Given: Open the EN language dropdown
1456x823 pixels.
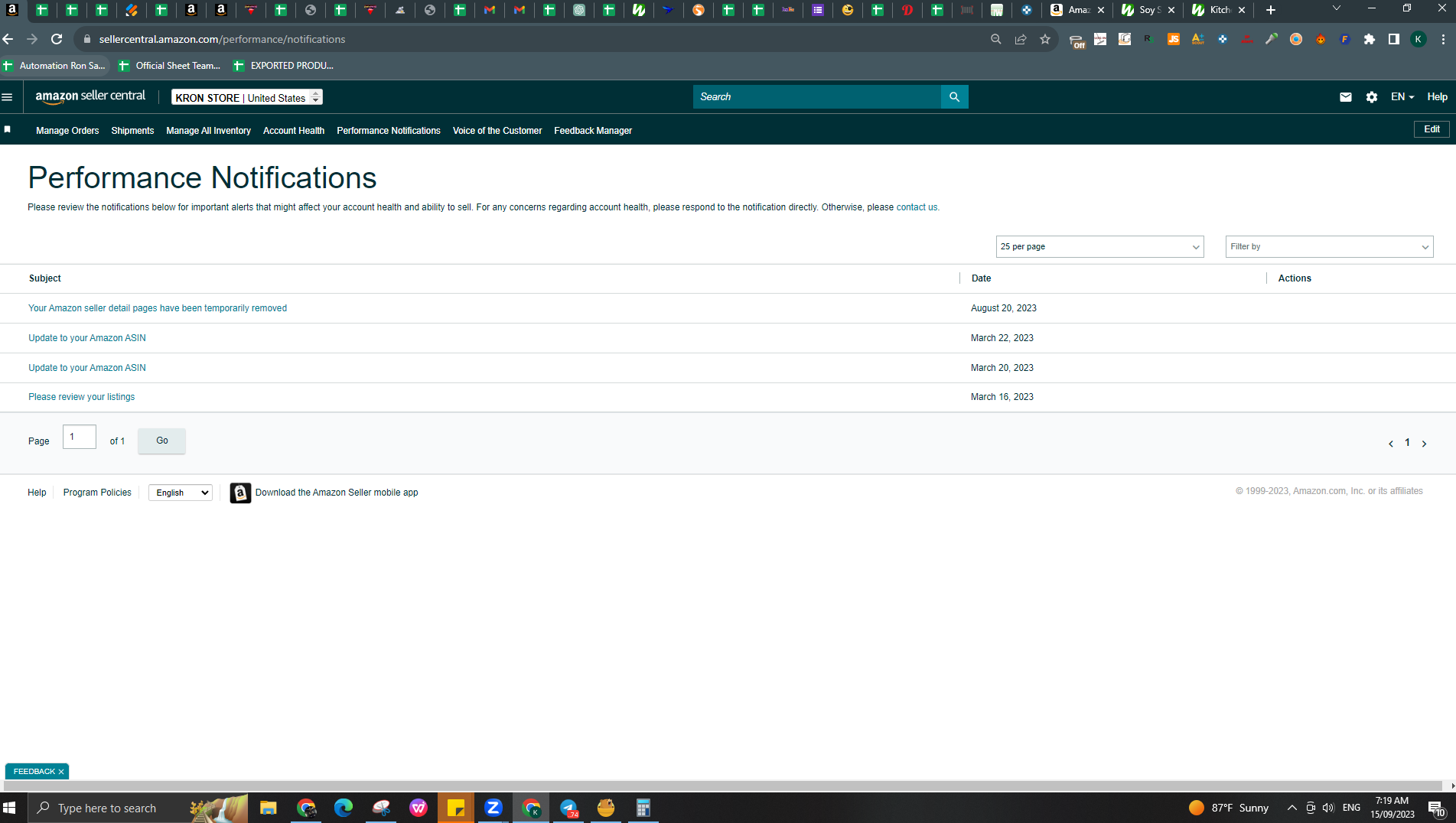Looking at the screenshot, I should point(1402,97).
